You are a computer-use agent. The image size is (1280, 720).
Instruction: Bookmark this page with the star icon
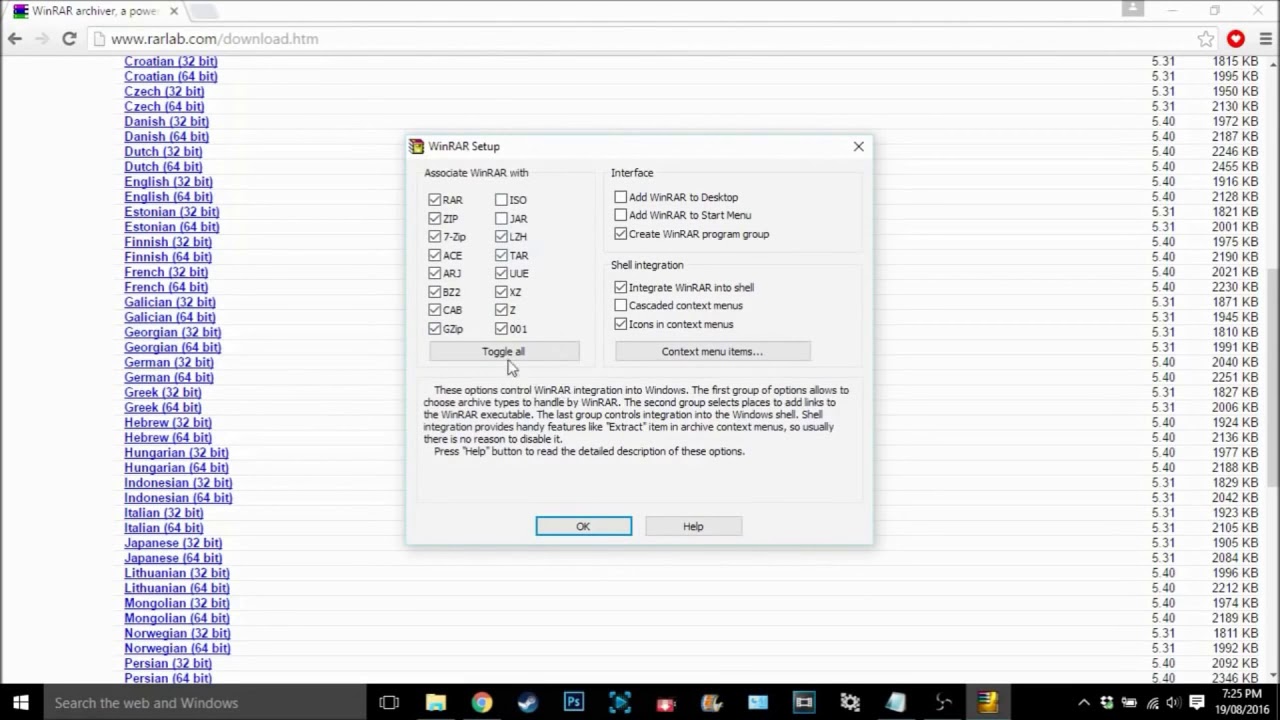tap(1206, 39)
